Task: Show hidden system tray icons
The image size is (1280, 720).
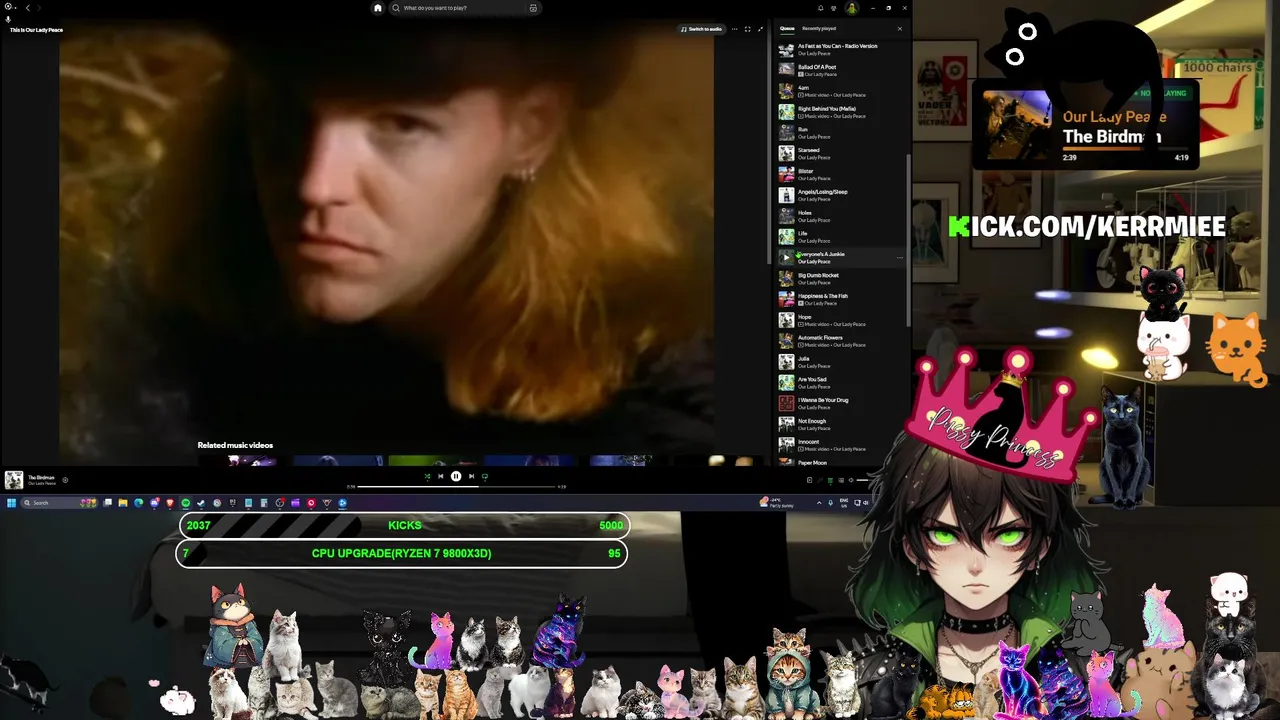Action: point(819,503)
